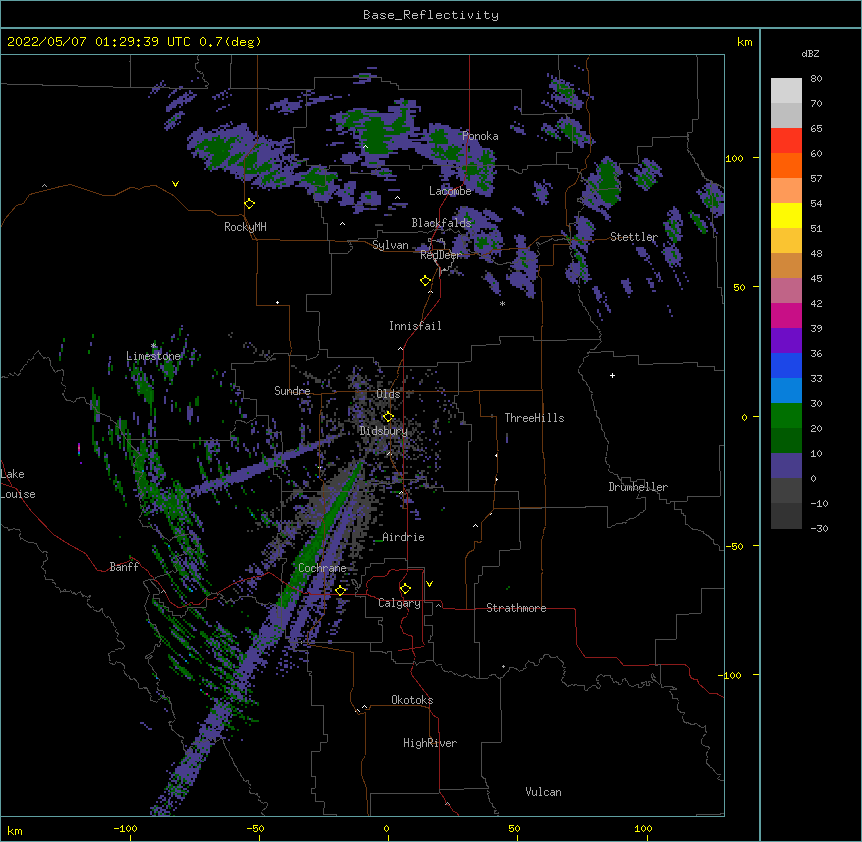The height and width of the screenshot is (842, 862).
Task: Click the white cross marker north of Drumheller
Action: (x=612, y=375)
